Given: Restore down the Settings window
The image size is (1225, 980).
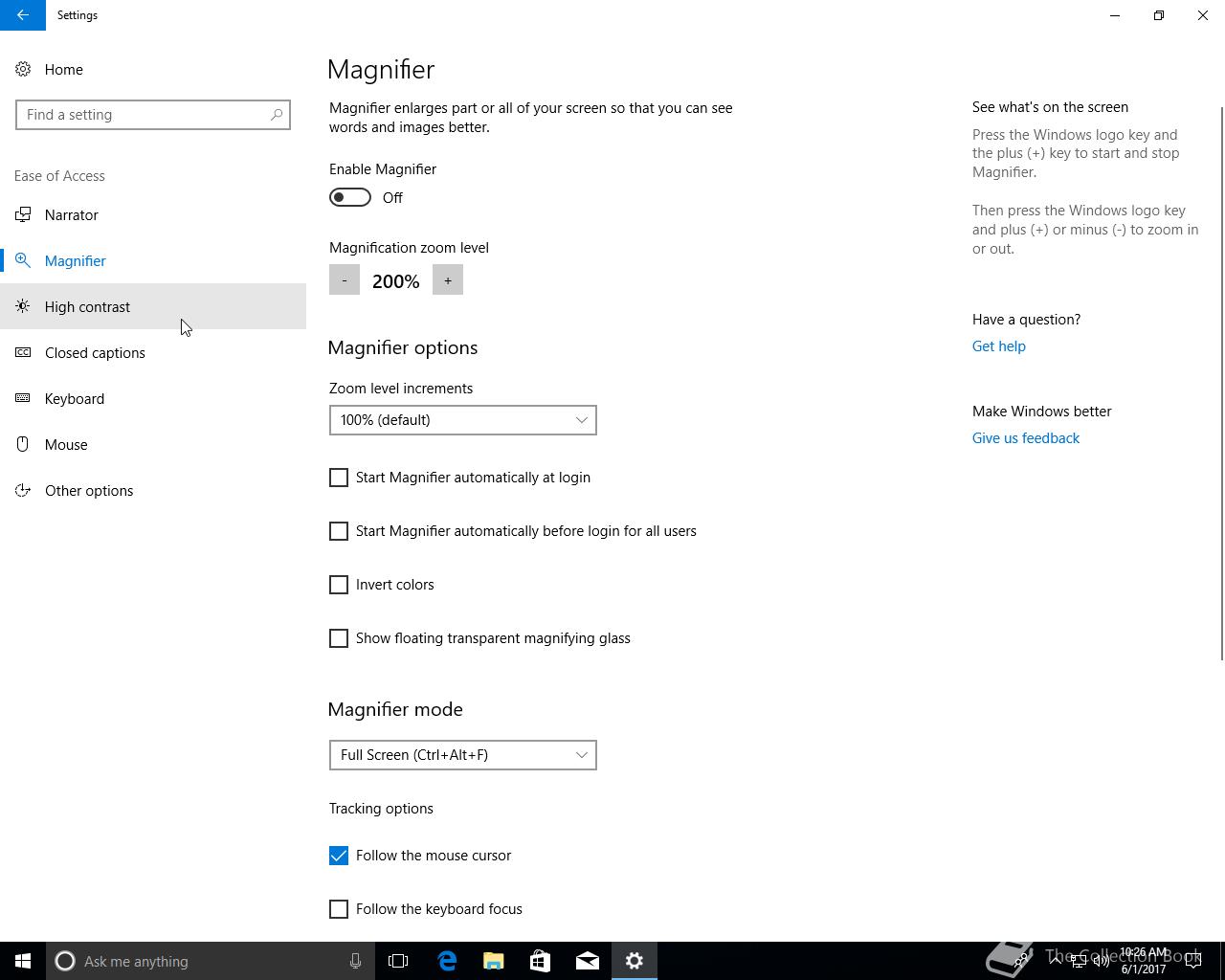Looking at the screenshot, I should 1159,15.
